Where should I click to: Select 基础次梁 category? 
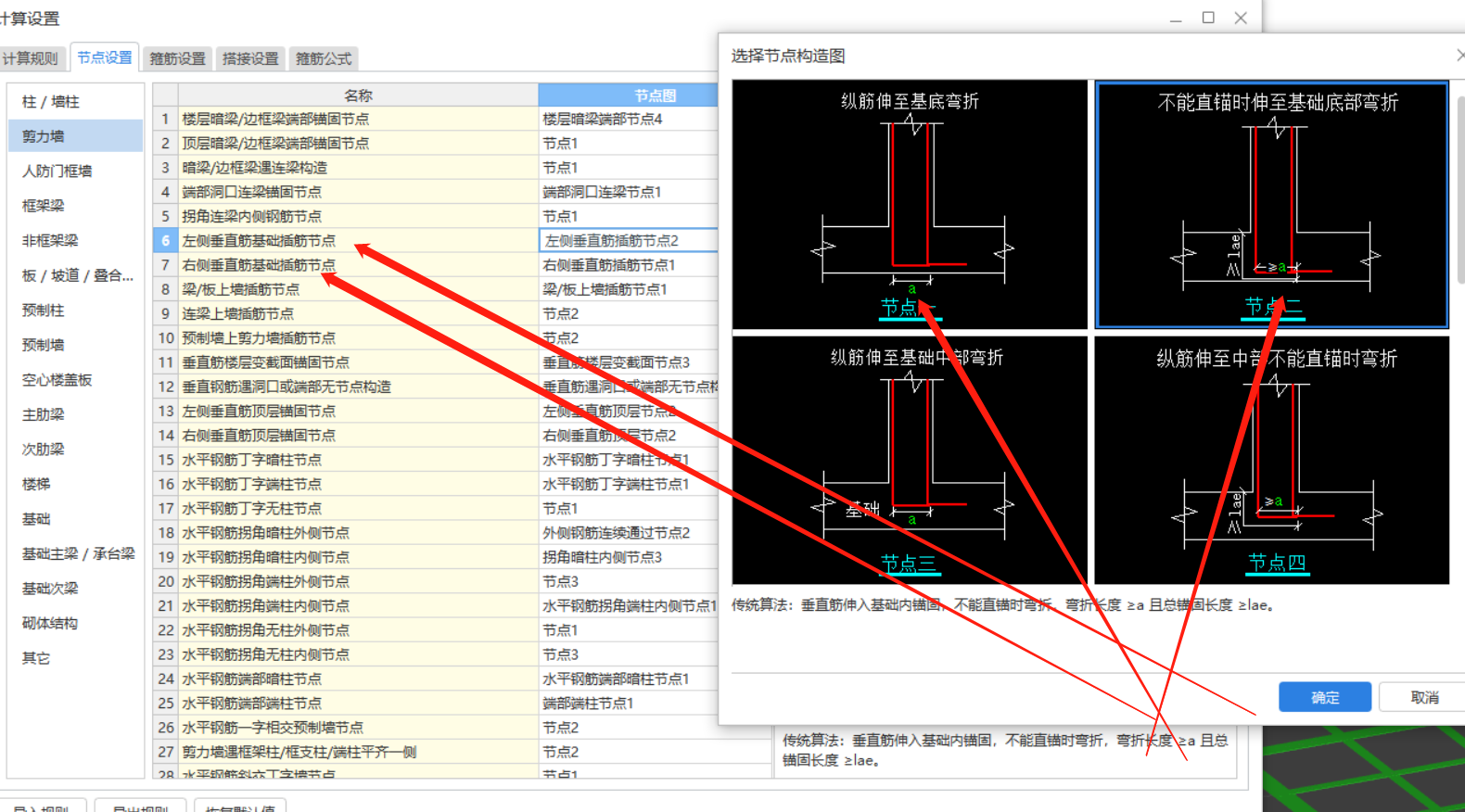(x=76, y=589)
